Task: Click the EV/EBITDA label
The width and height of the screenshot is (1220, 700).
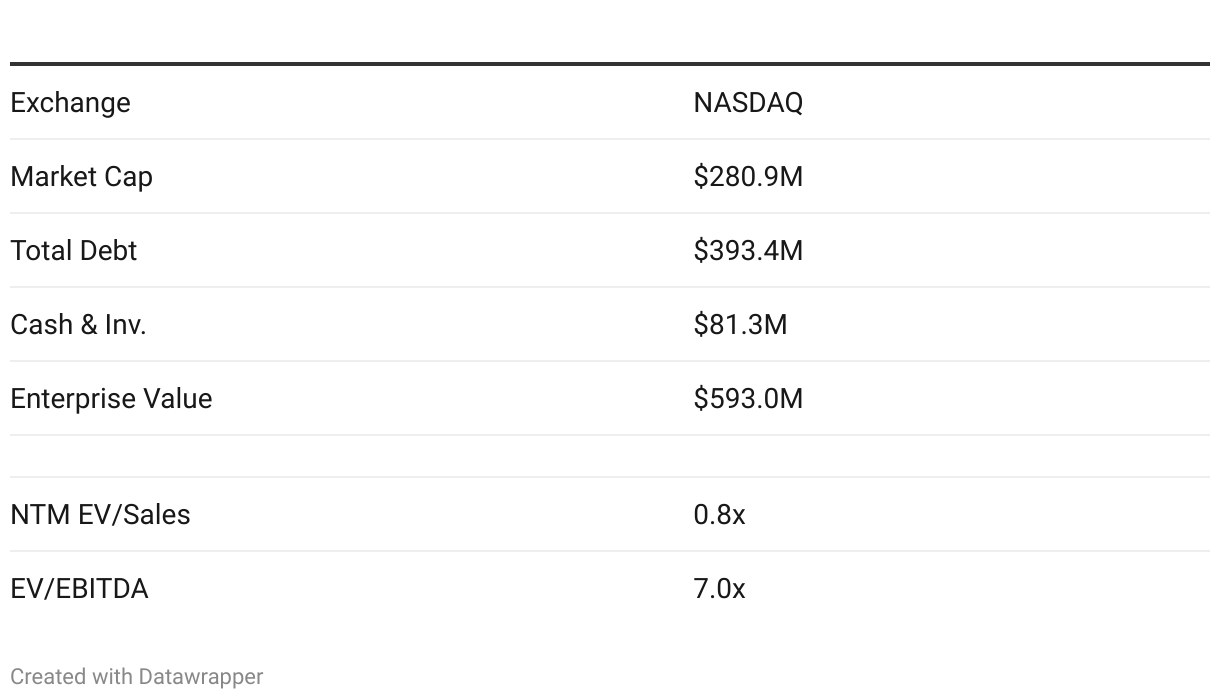Action: click(x=79, y=589)
